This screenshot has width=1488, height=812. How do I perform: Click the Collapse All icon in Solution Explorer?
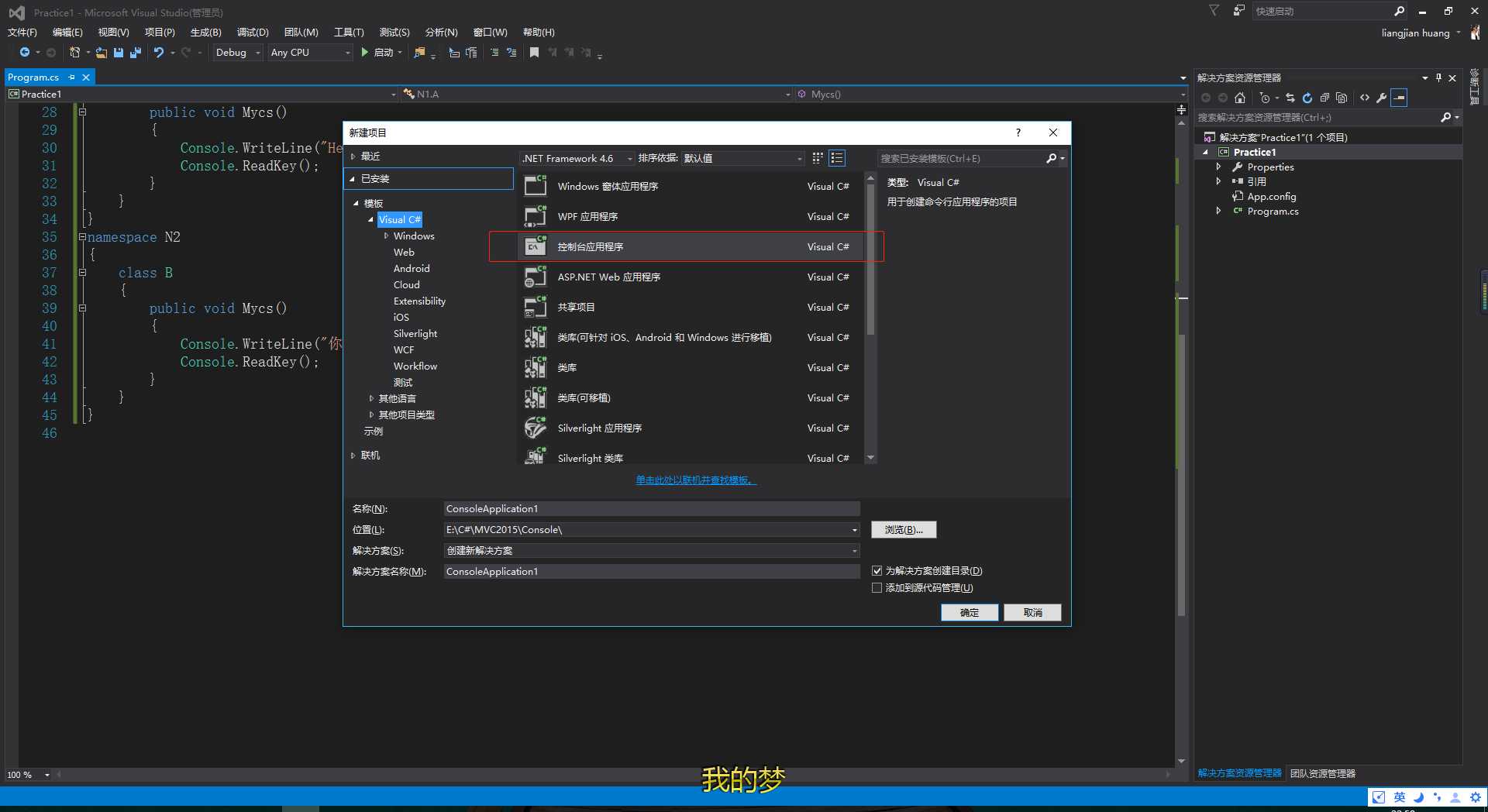[1324, 98]
